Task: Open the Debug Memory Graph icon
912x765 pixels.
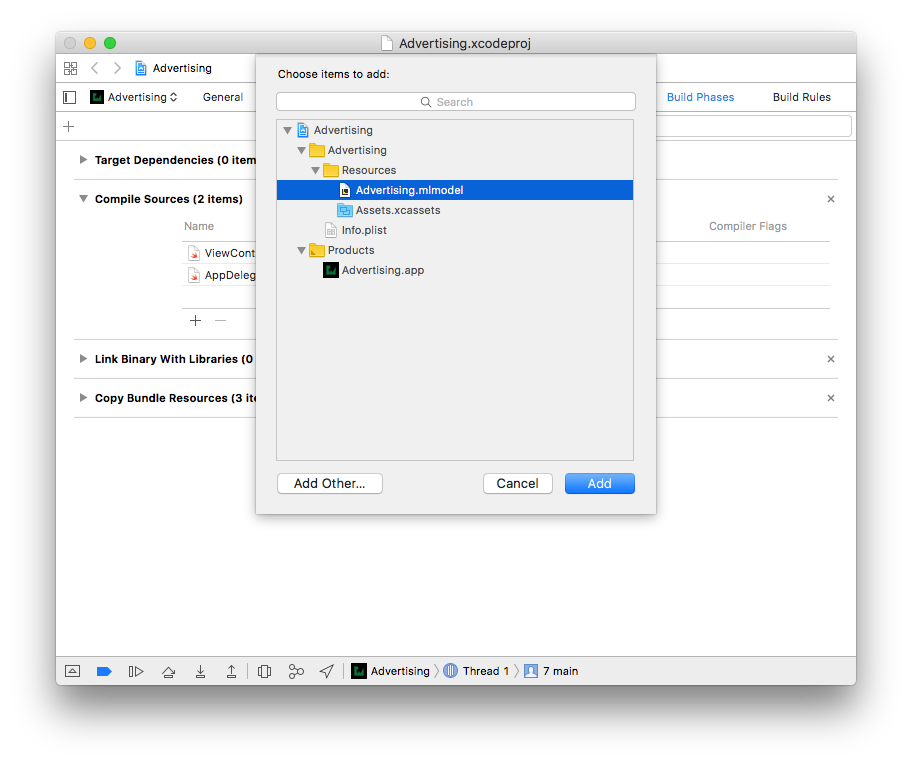Action: 296,671
